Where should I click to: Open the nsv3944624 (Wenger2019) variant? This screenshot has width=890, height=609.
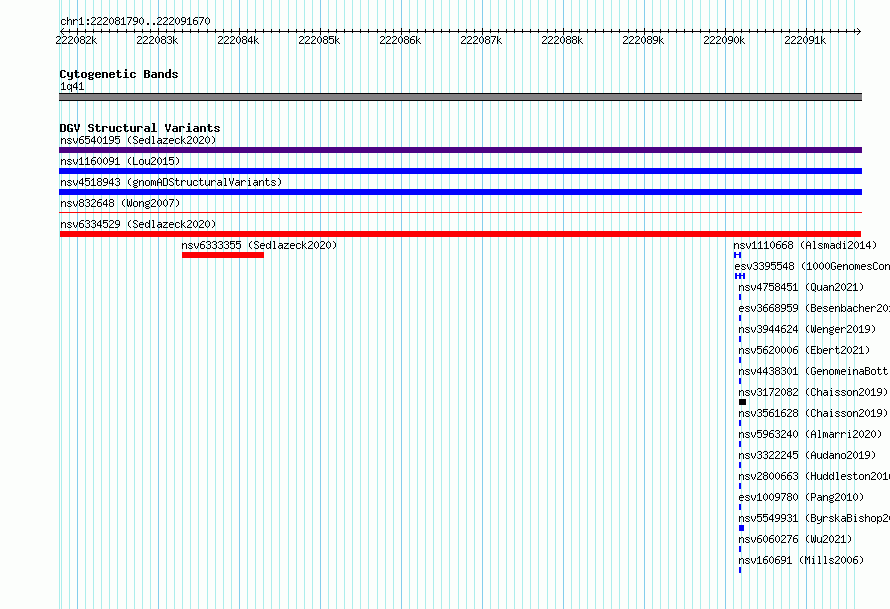[807, 329]
